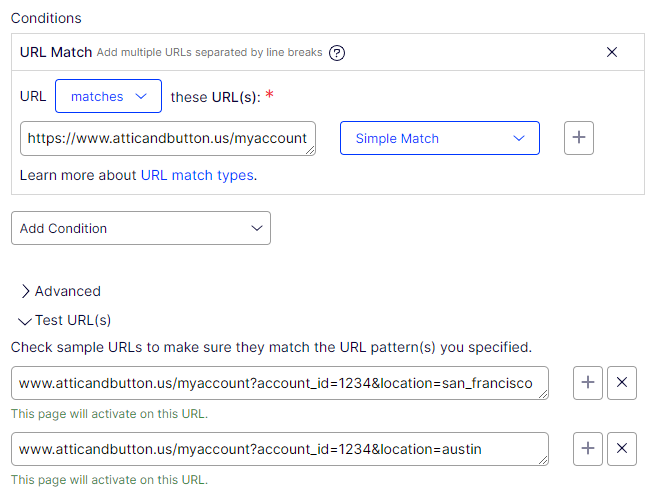Open the Add Condition dropdown
This screenshot has height=493, width=656.
(x=140, y=228)
